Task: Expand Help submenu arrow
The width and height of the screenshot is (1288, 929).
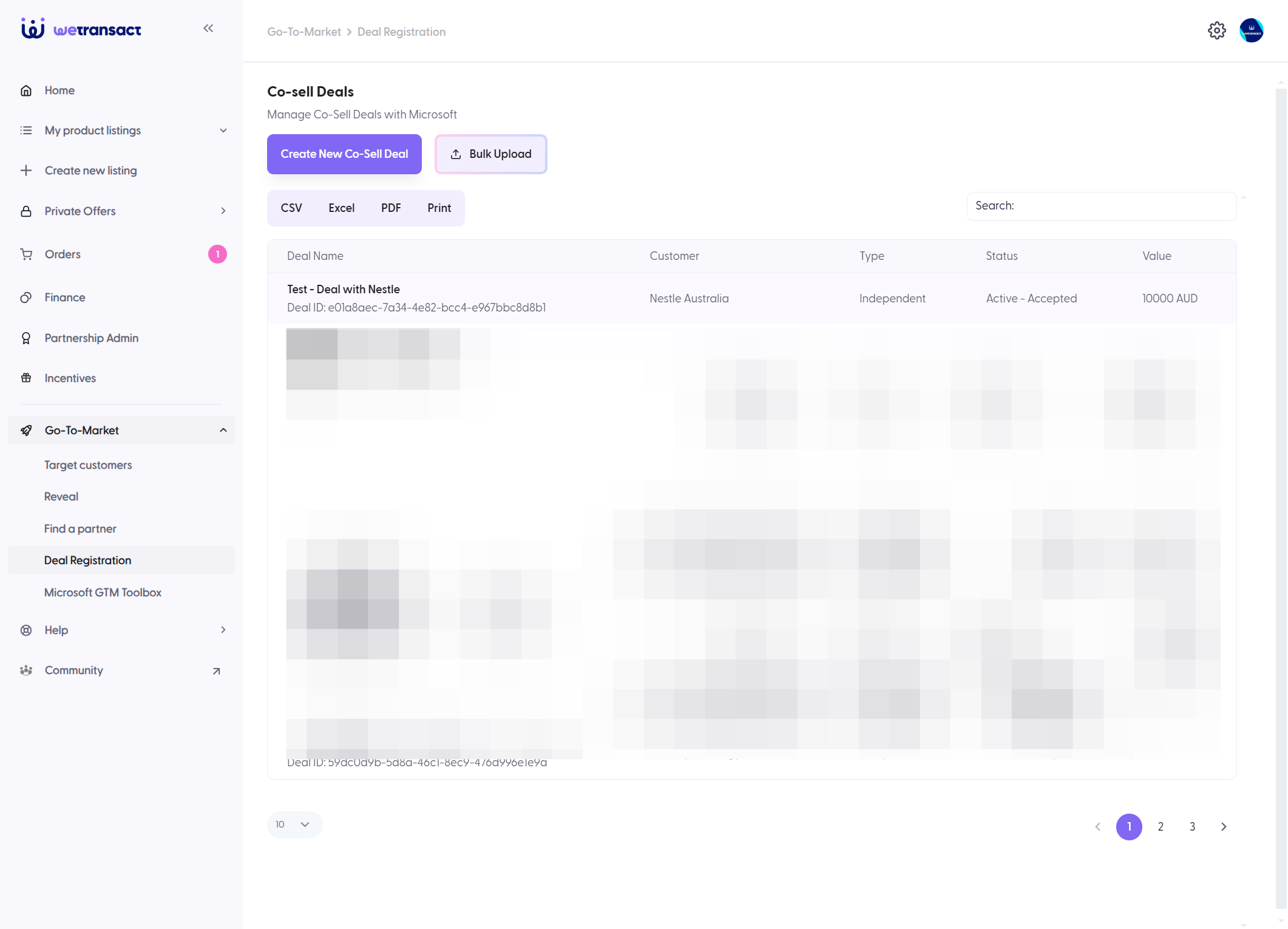Action: point(223,630)
